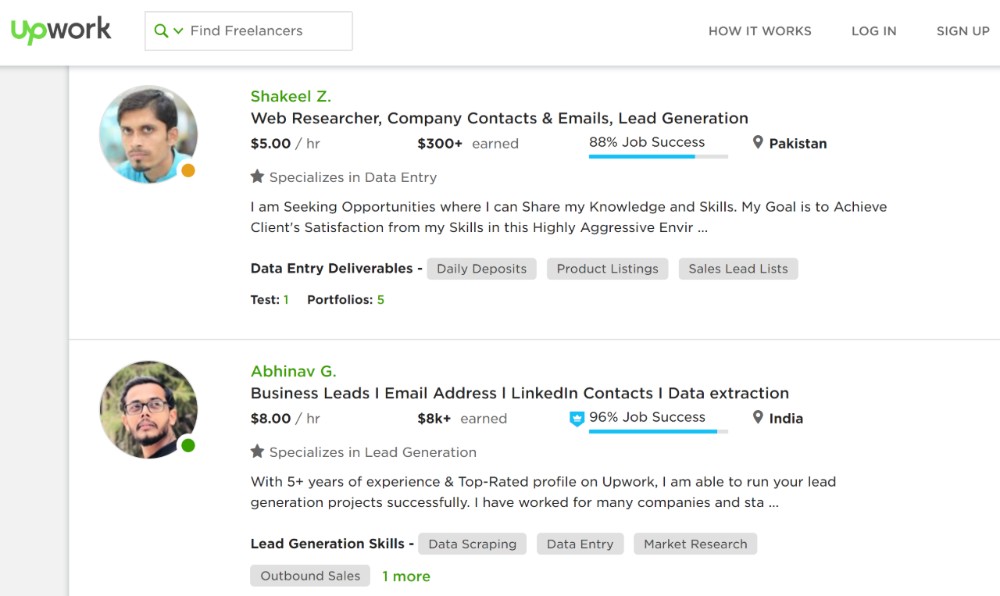Open the HOW IT WORKS menu item
The width and height of the screenshot is (1000, 596).
(760, 31)
